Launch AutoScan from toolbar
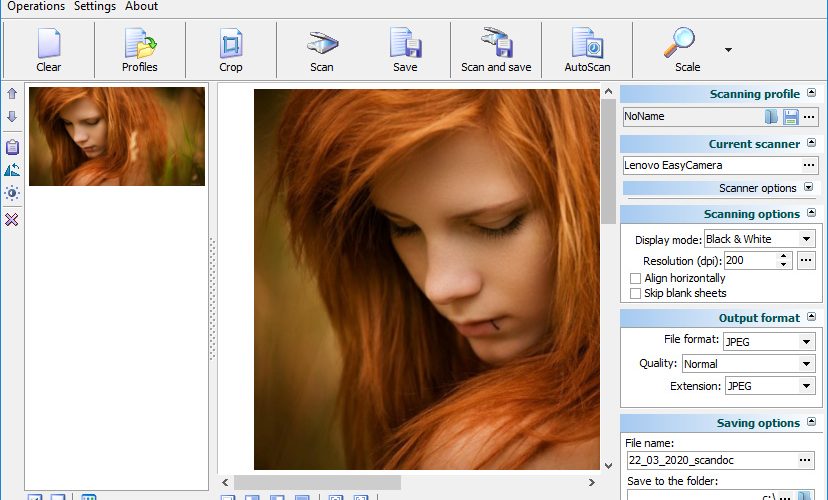This screenshot has height=500, width=828. click(x=587, y=50)
